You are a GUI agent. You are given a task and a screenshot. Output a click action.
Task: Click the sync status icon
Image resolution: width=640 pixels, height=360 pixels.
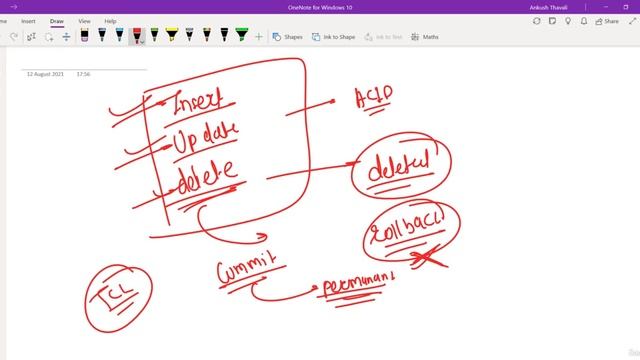[x=537, y=21]
